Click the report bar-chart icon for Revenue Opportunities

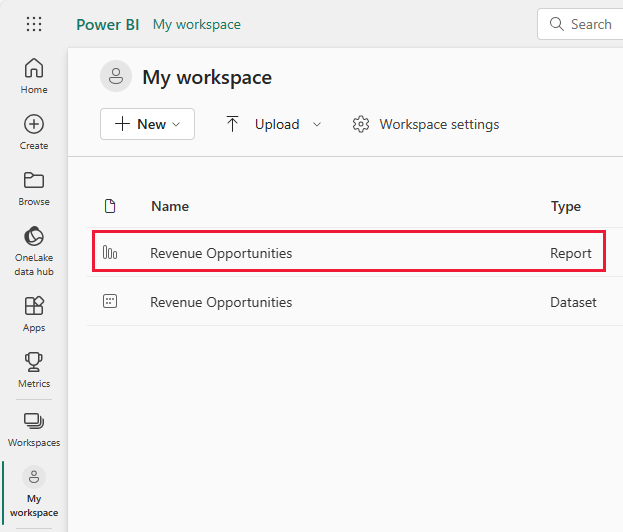(x=110, y=253)
